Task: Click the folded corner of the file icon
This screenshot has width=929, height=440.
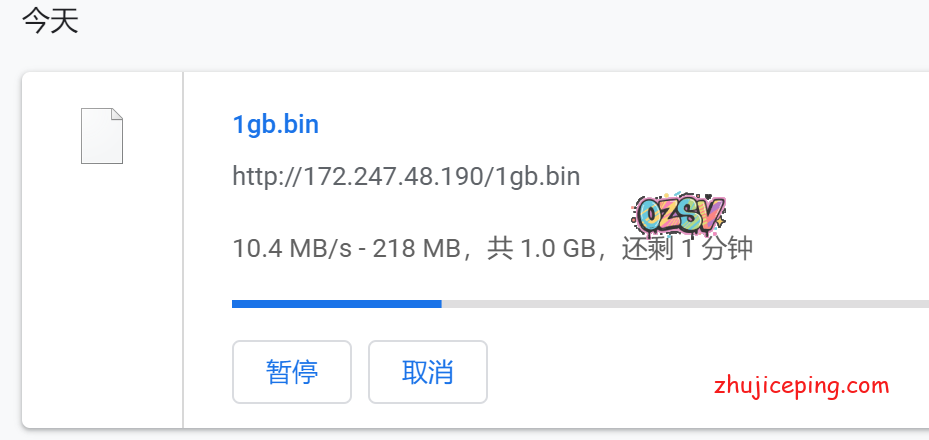Action: click(117, 114)
